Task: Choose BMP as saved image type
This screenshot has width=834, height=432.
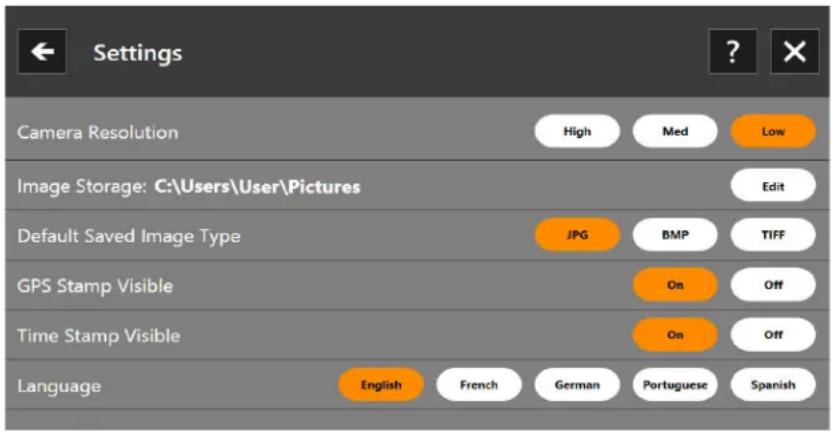Action: click(675, 236)
